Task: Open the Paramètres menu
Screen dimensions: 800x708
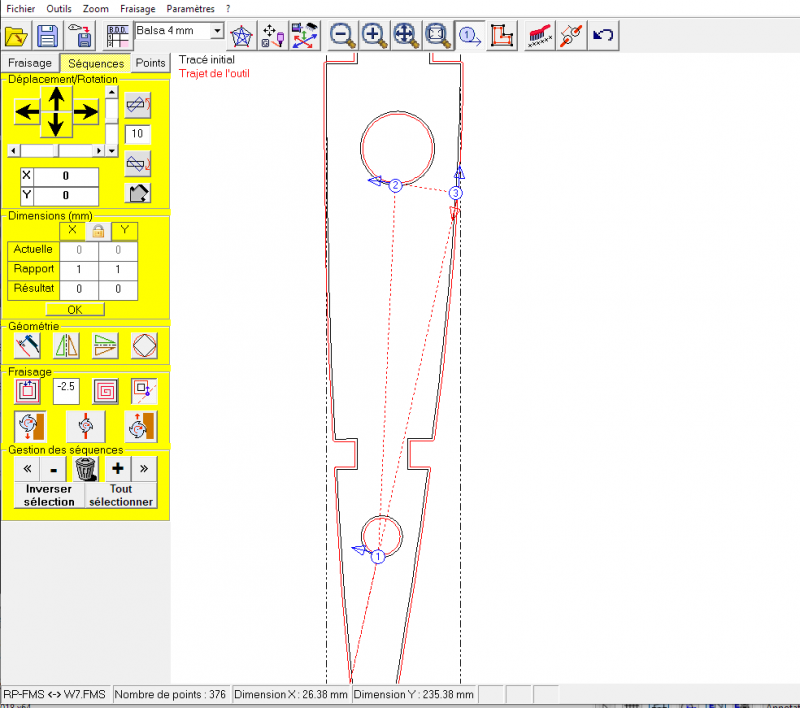Action: click(x=190, y=9)
